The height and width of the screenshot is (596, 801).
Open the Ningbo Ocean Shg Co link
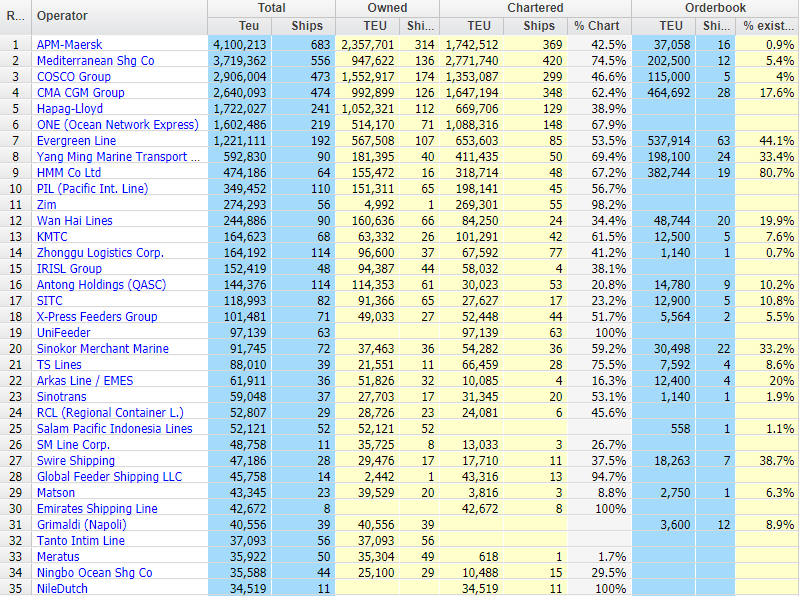click(95, 573)
